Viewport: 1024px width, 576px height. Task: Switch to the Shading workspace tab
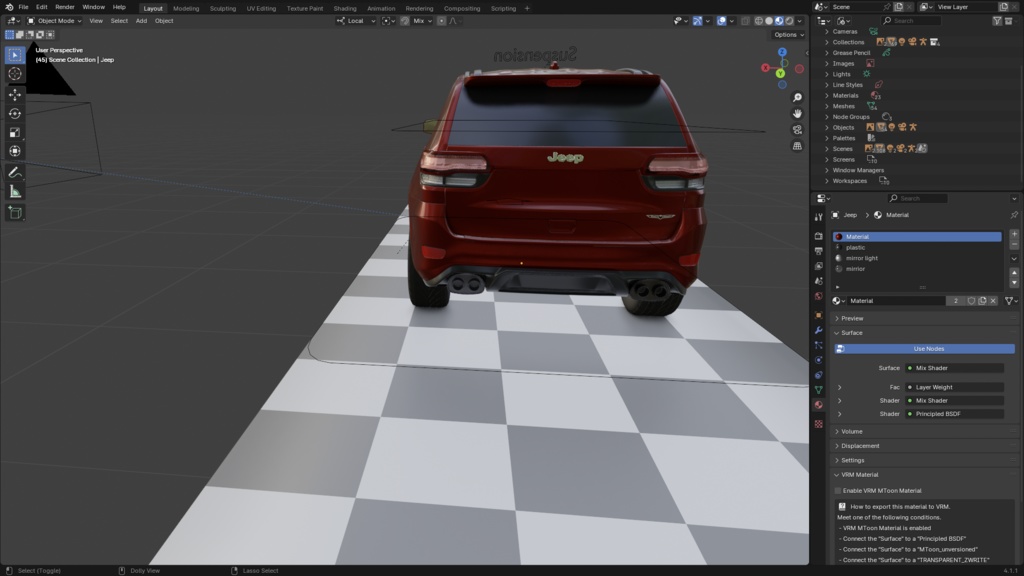tap(345, 8)
